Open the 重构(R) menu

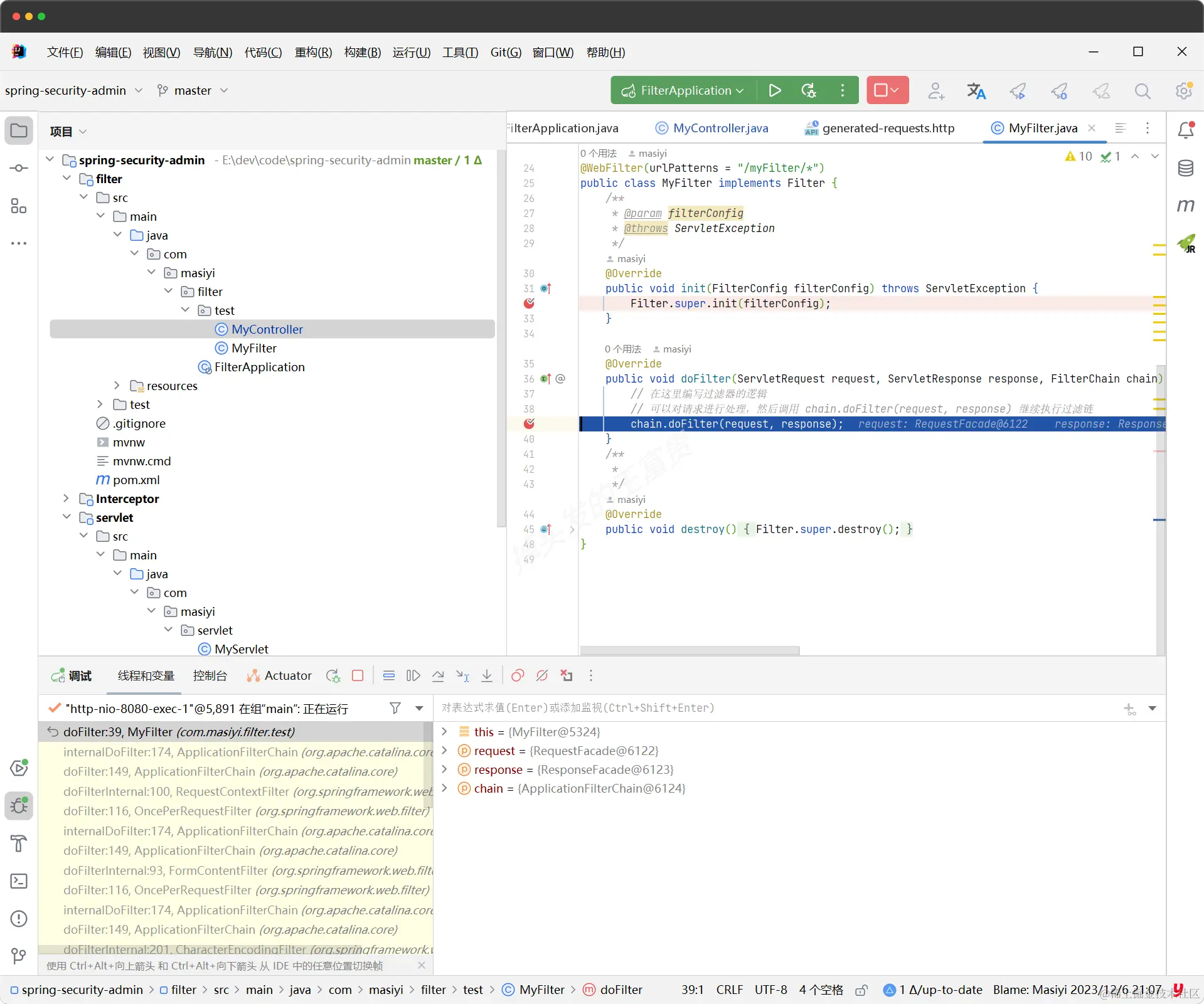click(x=313, y=53)
